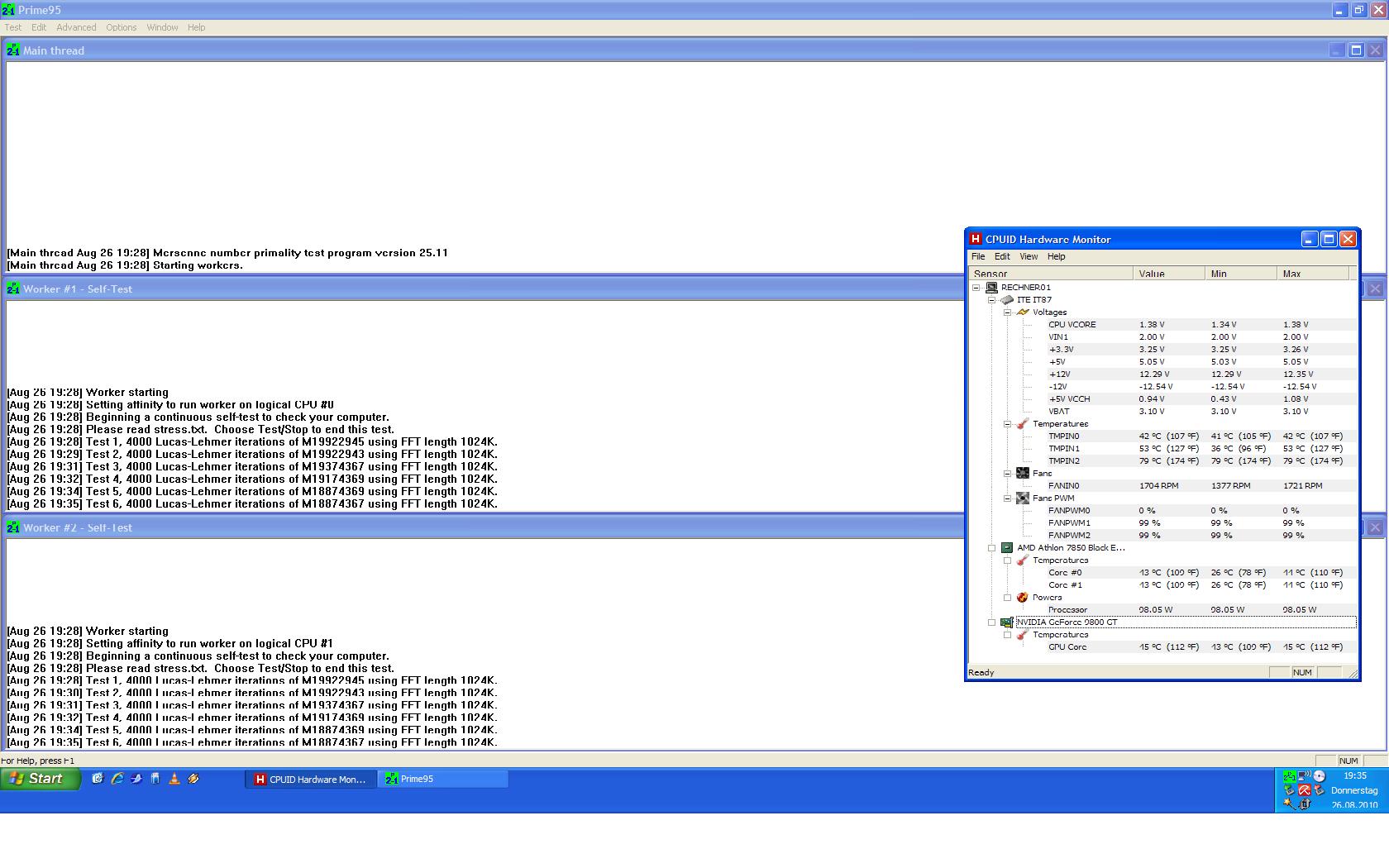
Task: Open Prime95's Help menu
Action: click(x=196, y=27)
